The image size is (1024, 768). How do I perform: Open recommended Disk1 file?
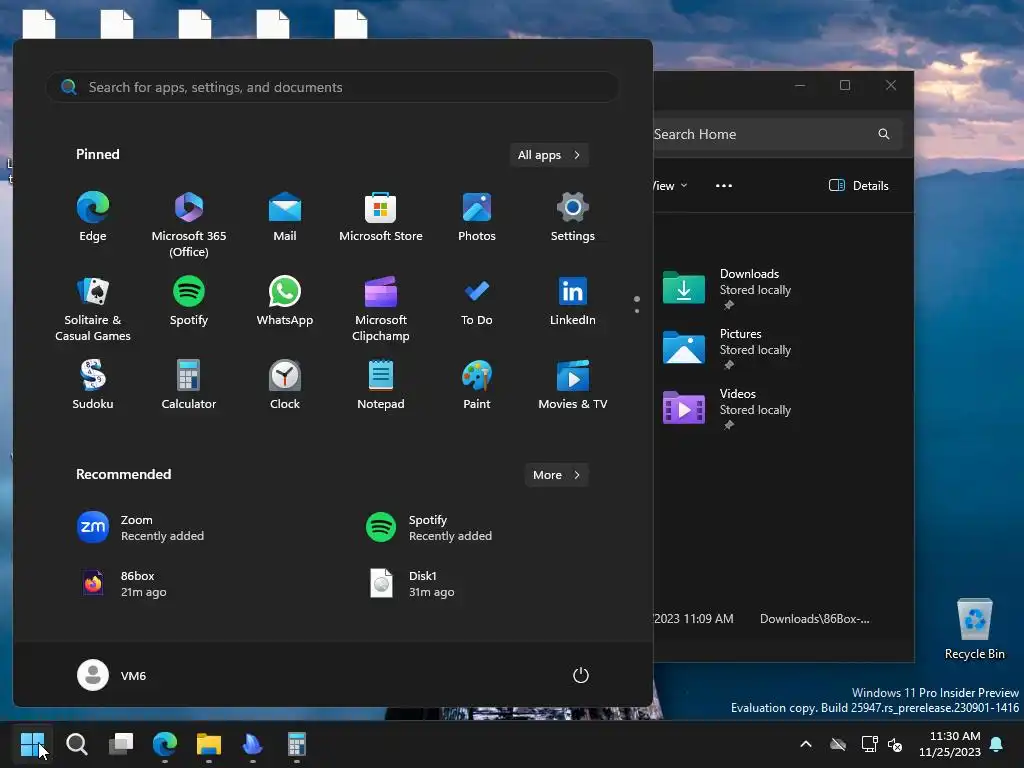pyautogui.click(x=411, y=583)
